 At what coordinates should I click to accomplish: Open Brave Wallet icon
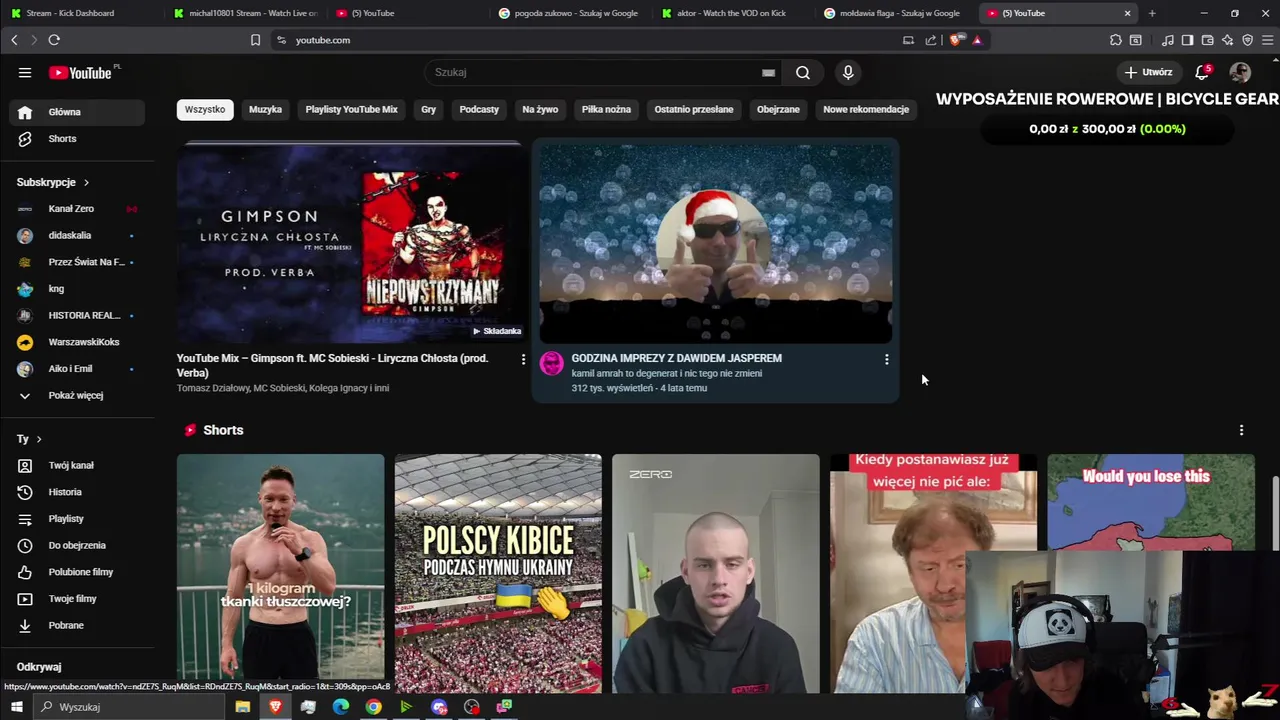pyautogui.click(x=1207, y=40)
